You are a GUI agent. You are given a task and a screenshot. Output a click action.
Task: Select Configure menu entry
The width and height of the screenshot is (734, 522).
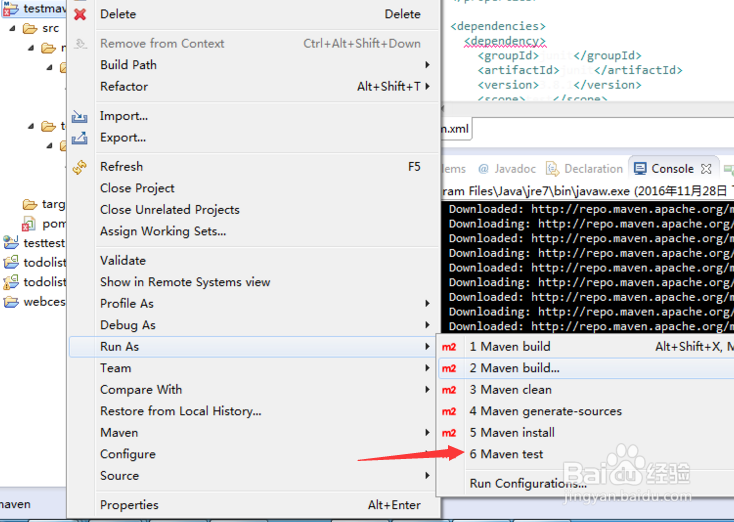[x=253, y=454]
